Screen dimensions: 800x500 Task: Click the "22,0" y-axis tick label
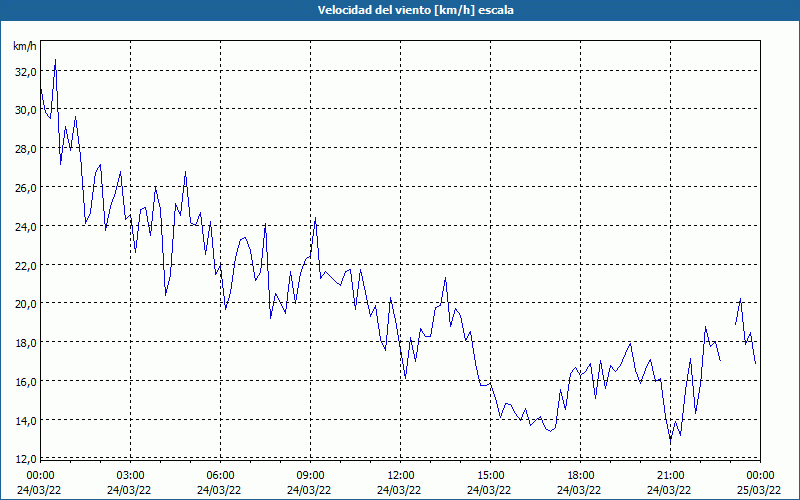tap(26, 265)
